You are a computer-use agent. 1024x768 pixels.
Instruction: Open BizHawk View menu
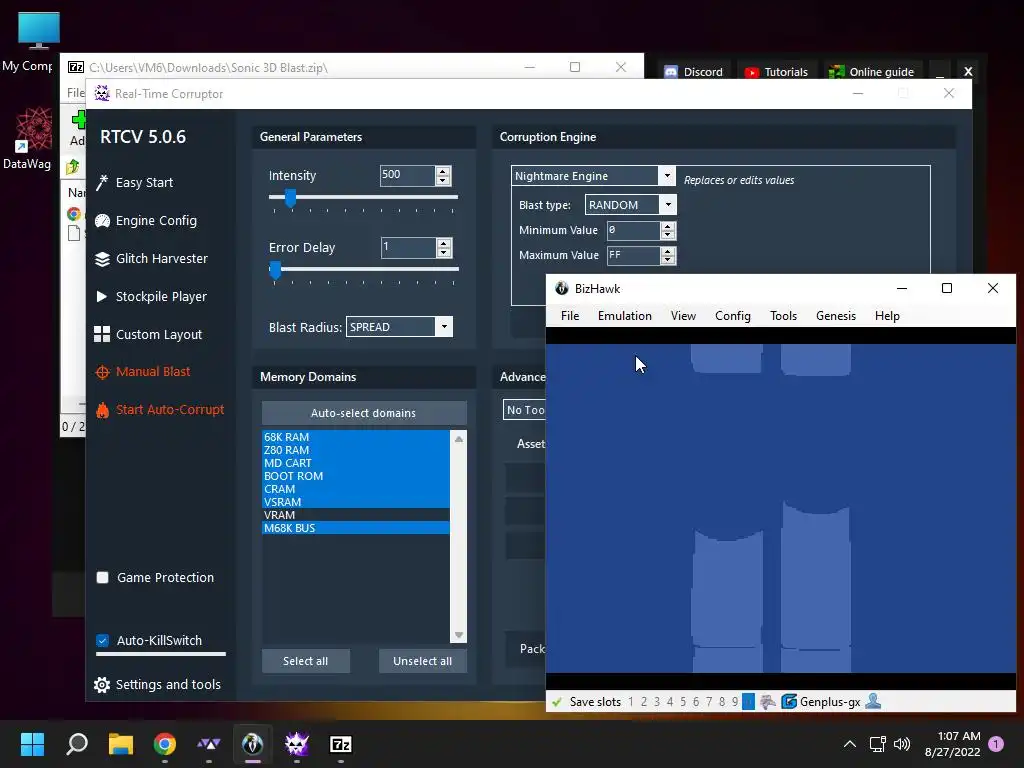[x=683, y=316]
